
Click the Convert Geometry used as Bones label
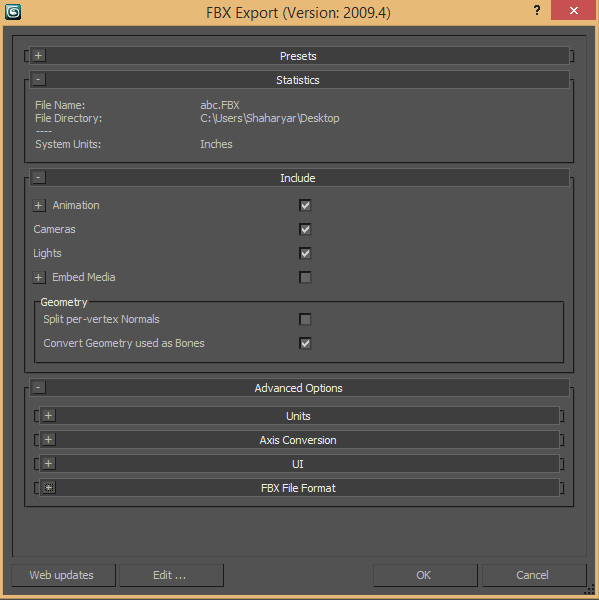pos(124,343)
